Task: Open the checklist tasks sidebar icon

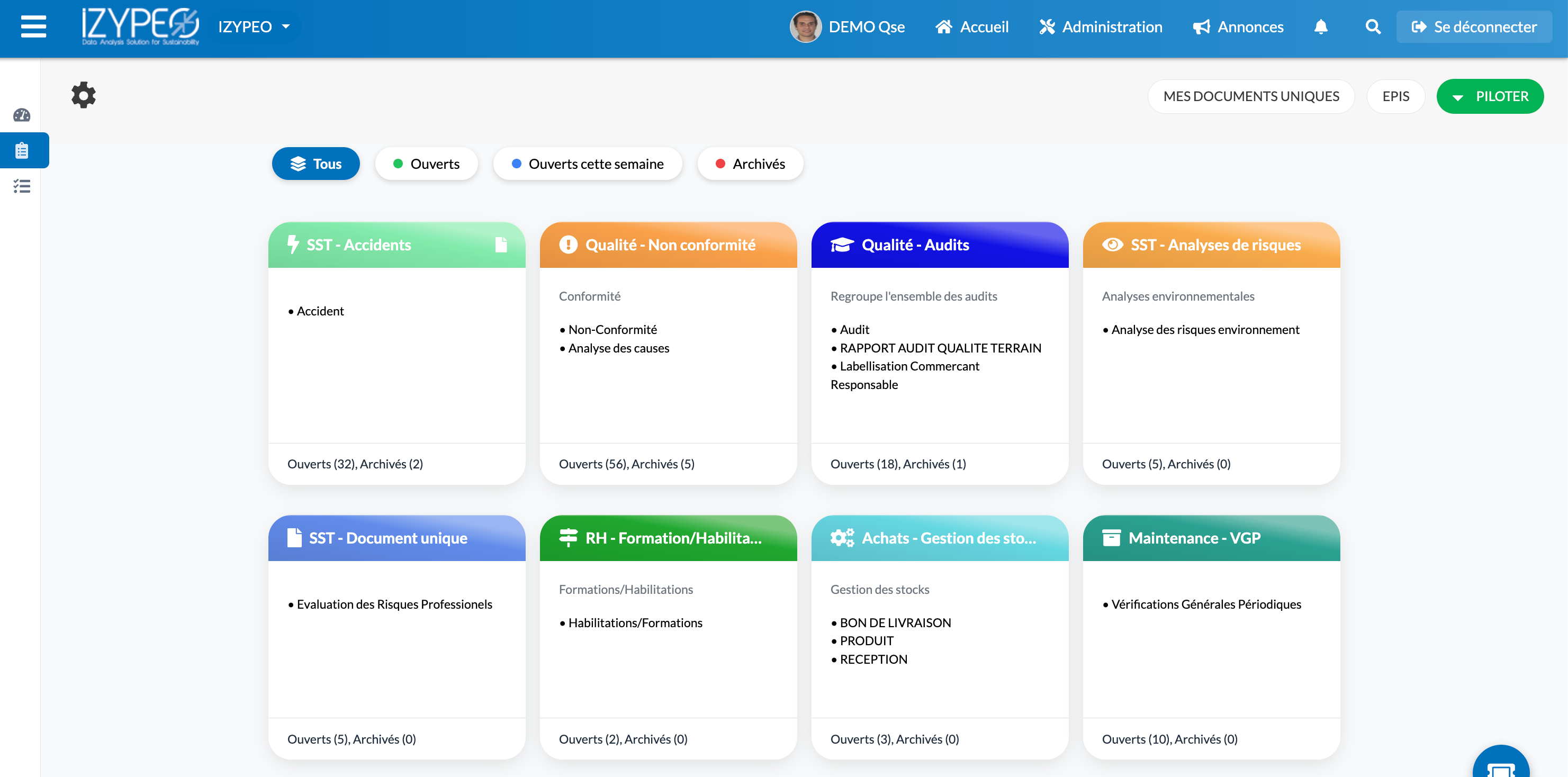Action: [x=22, y=186]
